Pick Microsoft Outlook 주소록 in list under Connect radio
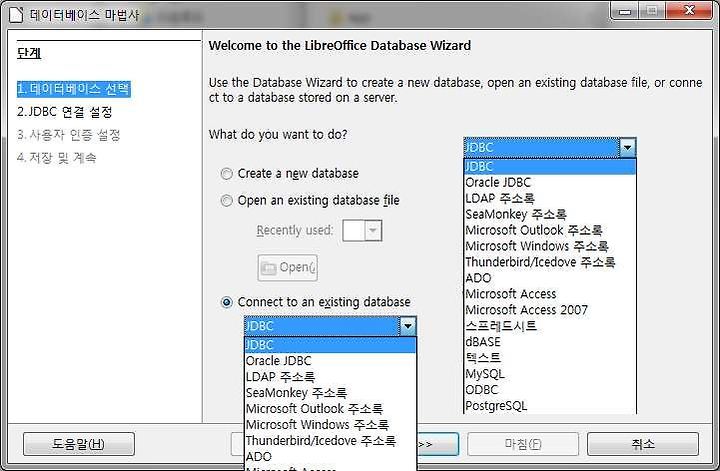 pos(330,409)
